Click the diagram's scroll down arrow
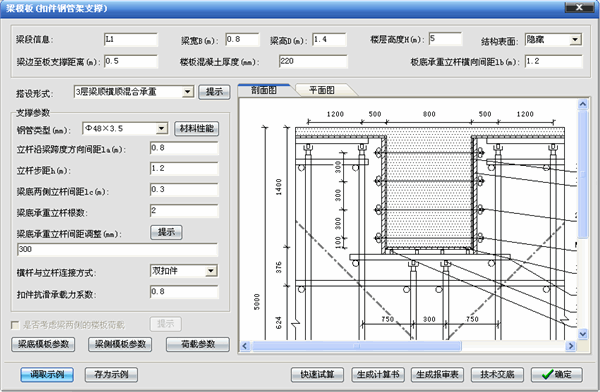The height and width of the screenshot is (392, 600). (582, 334)
